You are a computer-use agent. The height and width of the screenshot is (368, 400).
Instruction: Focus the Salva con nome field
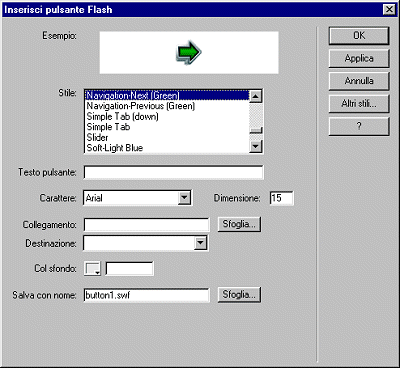point(146,295)
